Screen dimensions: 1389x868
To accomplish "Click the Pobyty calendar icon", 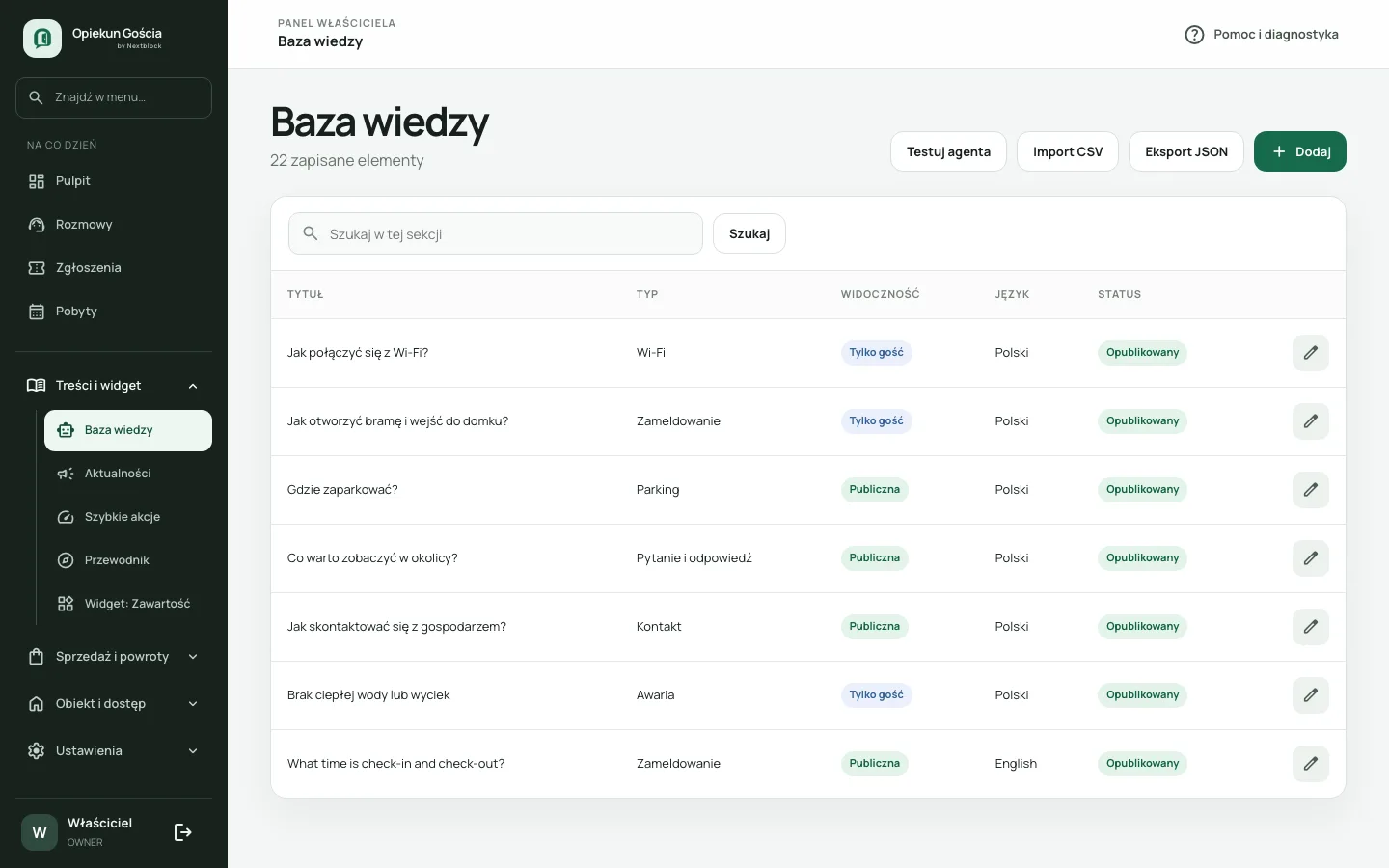I will pos(37,312).
